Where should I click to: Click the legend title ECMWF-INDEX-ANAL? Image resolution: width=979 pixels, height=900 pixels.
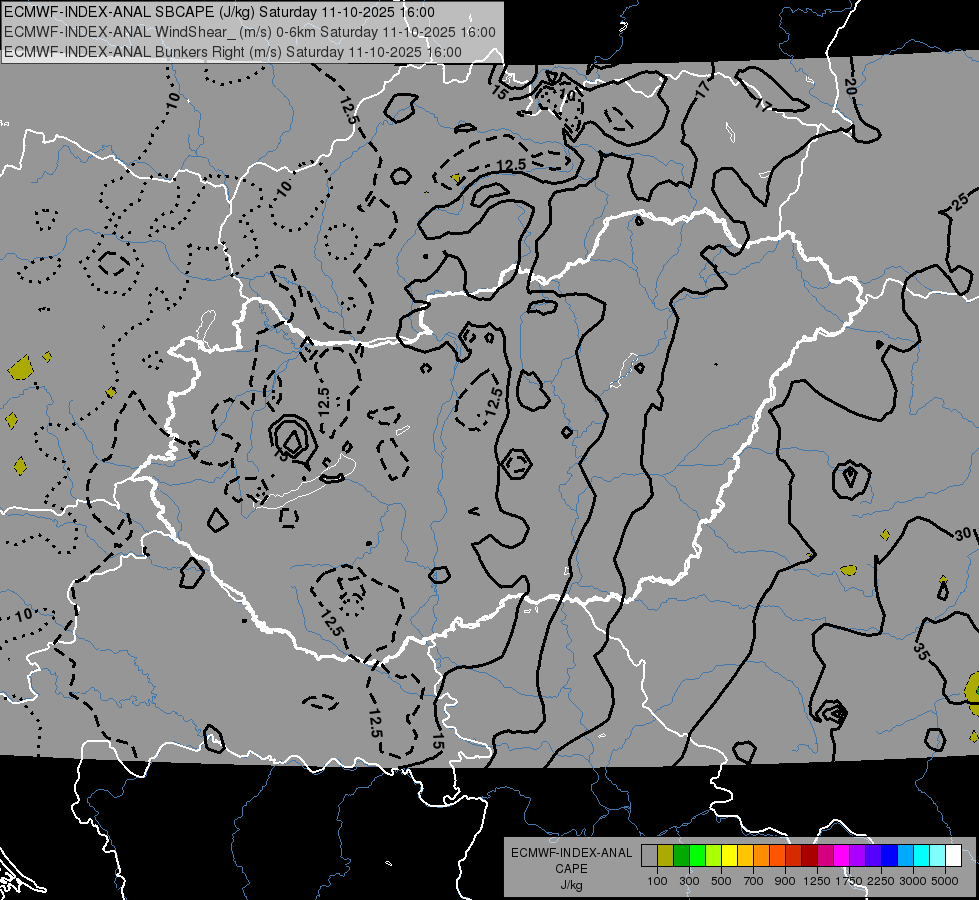tap(571, 853)
